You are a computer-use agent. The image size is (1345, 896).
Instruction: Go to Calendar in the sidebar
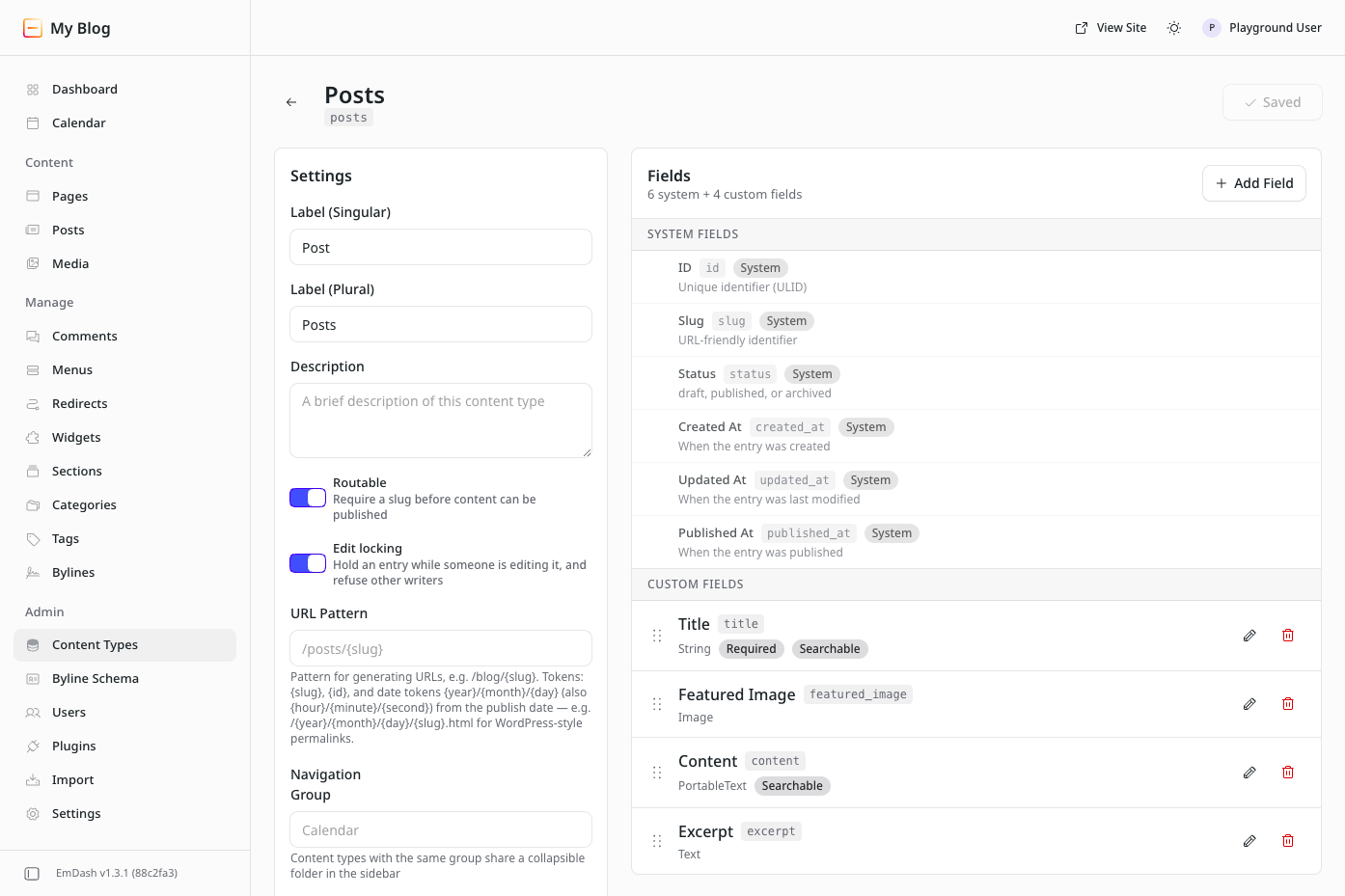point(124,123)
